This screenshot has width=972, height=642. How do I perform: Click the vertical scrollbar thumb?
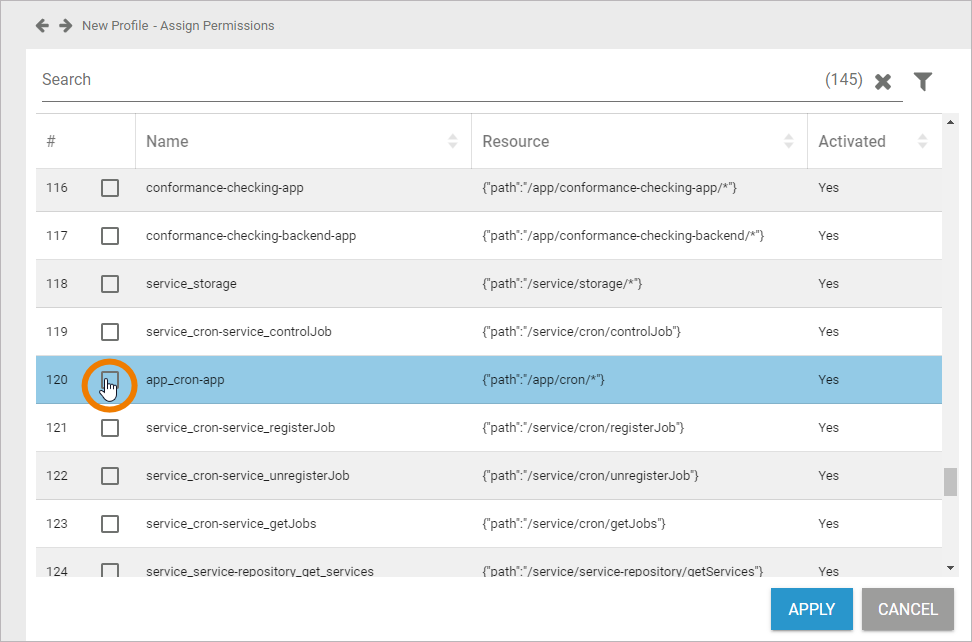tap(950, 482)
